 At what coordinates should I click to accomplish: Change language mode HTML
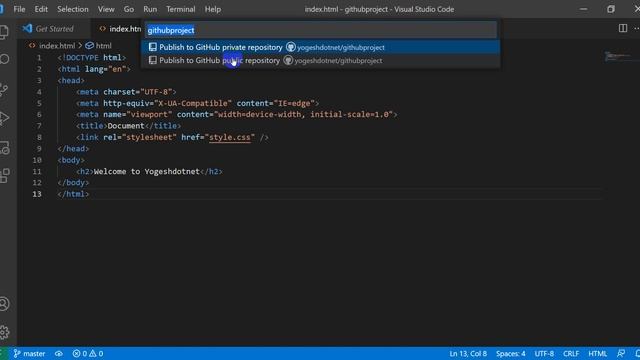[x=598, y=353]
